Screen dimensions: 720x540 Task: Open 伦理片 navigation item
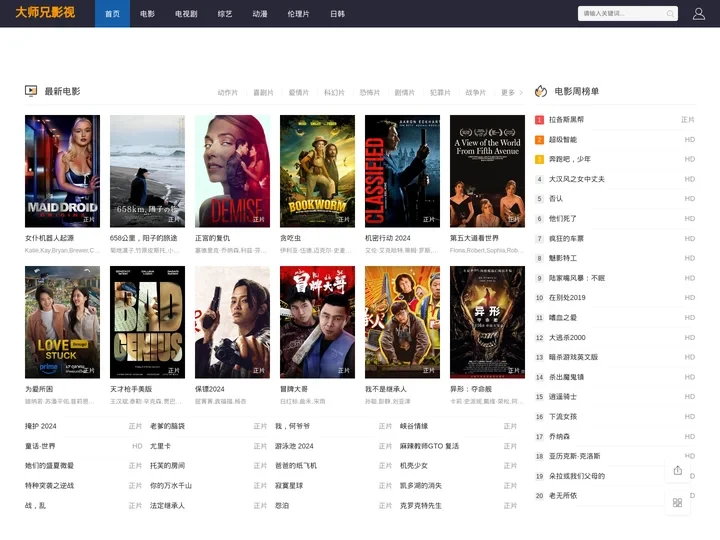(298, 14)
